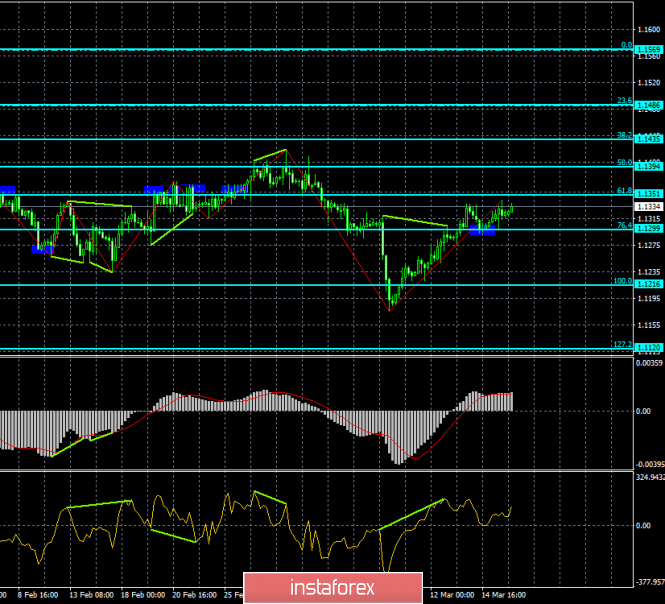Viewport: 665px width, 604px height.
Task: Click the instaforex logo banner
Action: (333, 587)
